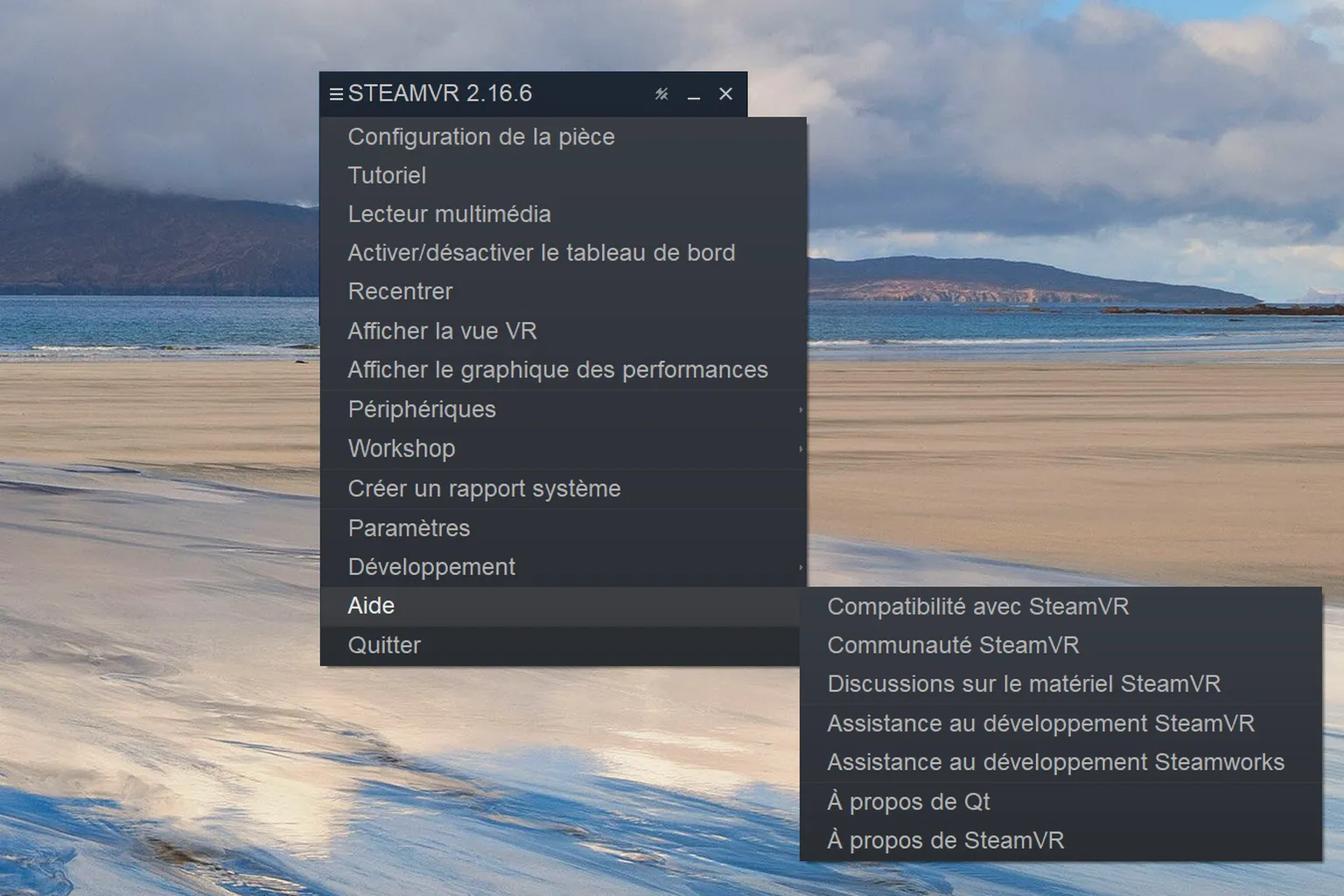
Task: Select À propos de Qt
Action: pos(1060,801)
